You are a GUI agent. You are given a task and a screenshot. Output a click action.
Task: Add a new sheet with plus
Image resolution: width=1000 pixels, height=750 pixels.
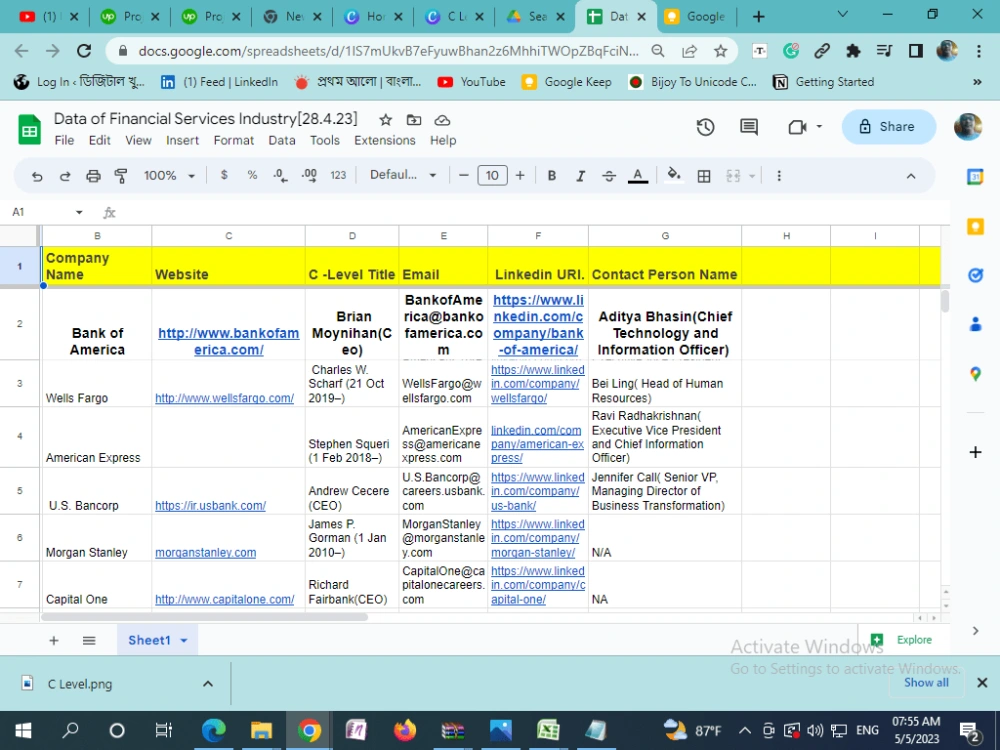54,640
